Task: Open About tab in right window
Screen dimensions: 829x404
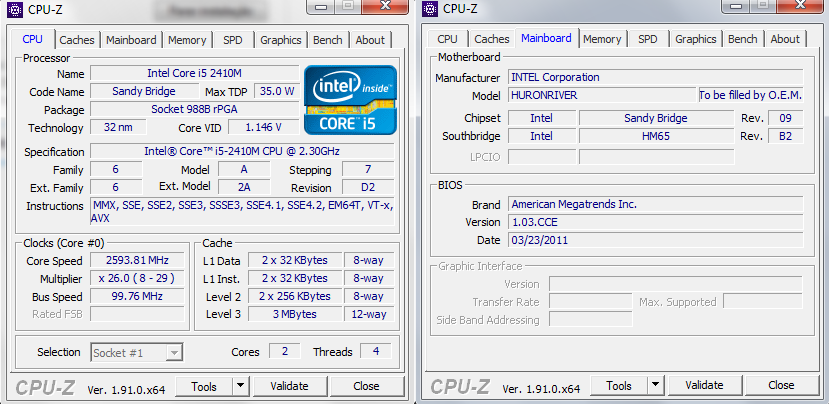Action: coord(785,39)
